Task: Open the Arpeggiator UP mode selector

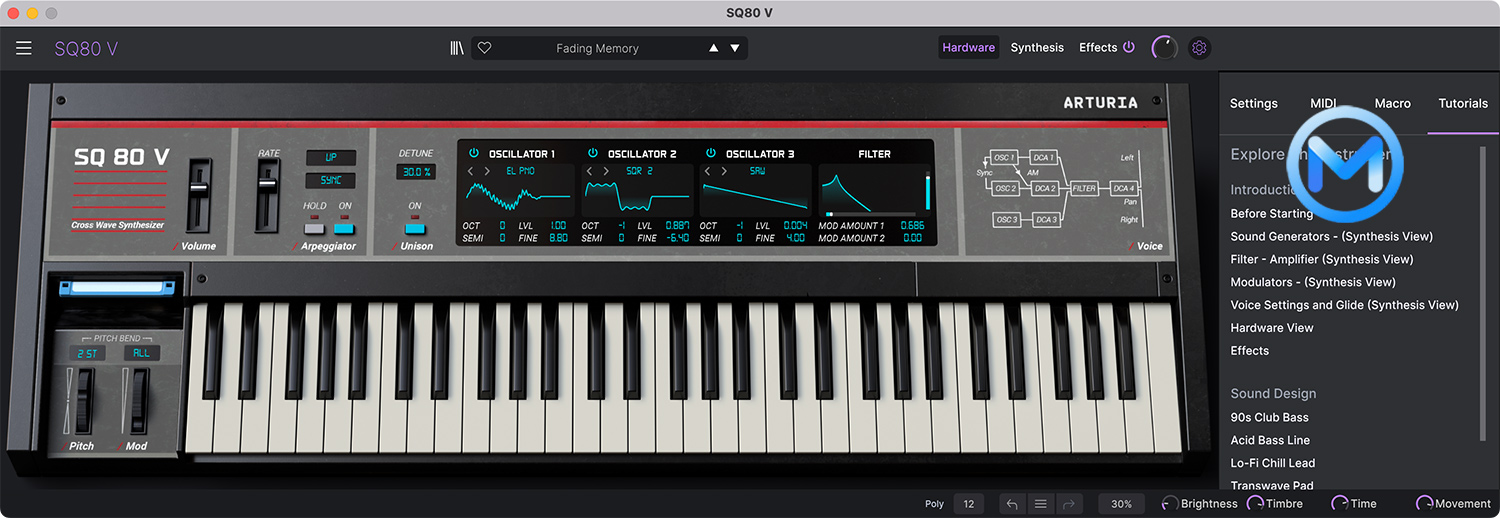Action: [331, 158]
